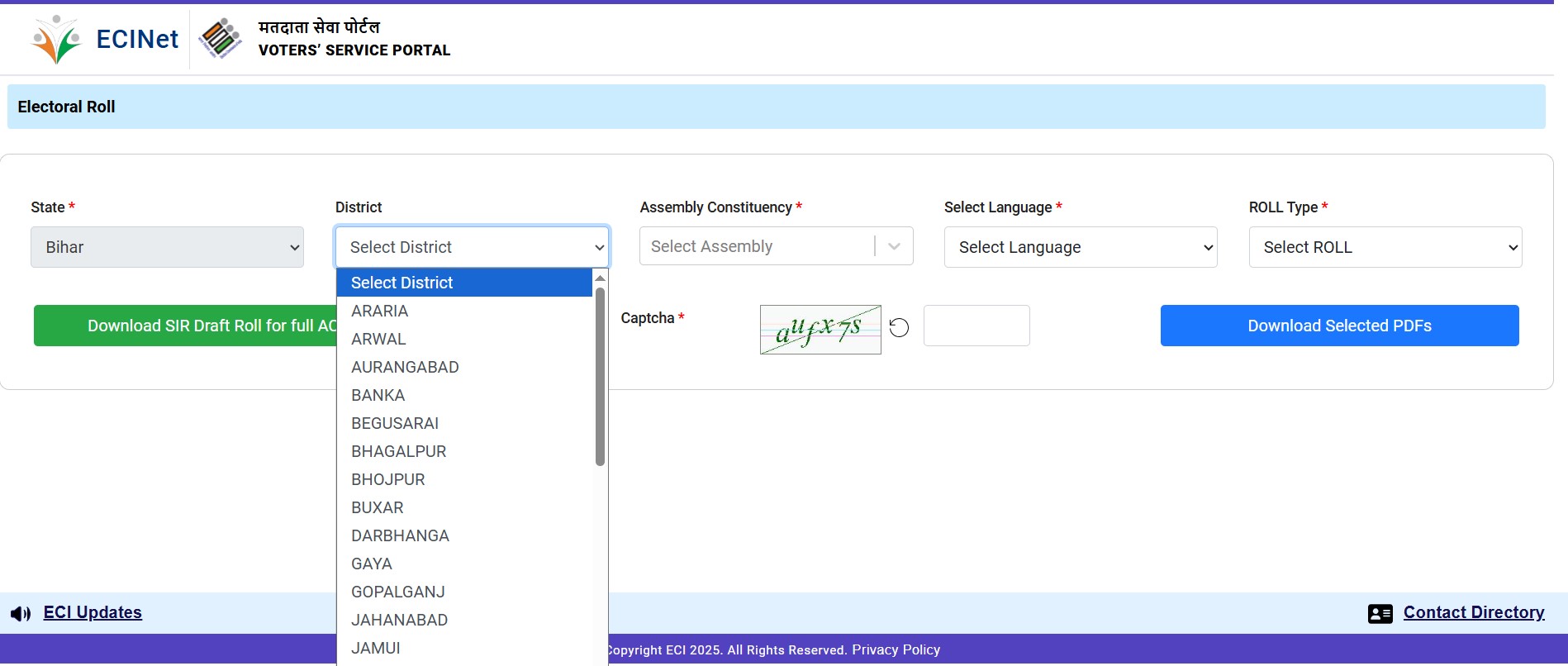Expand the Select Assembly dropdown arrow
The image size is (1568, 666).
click(x=894, y=246)
